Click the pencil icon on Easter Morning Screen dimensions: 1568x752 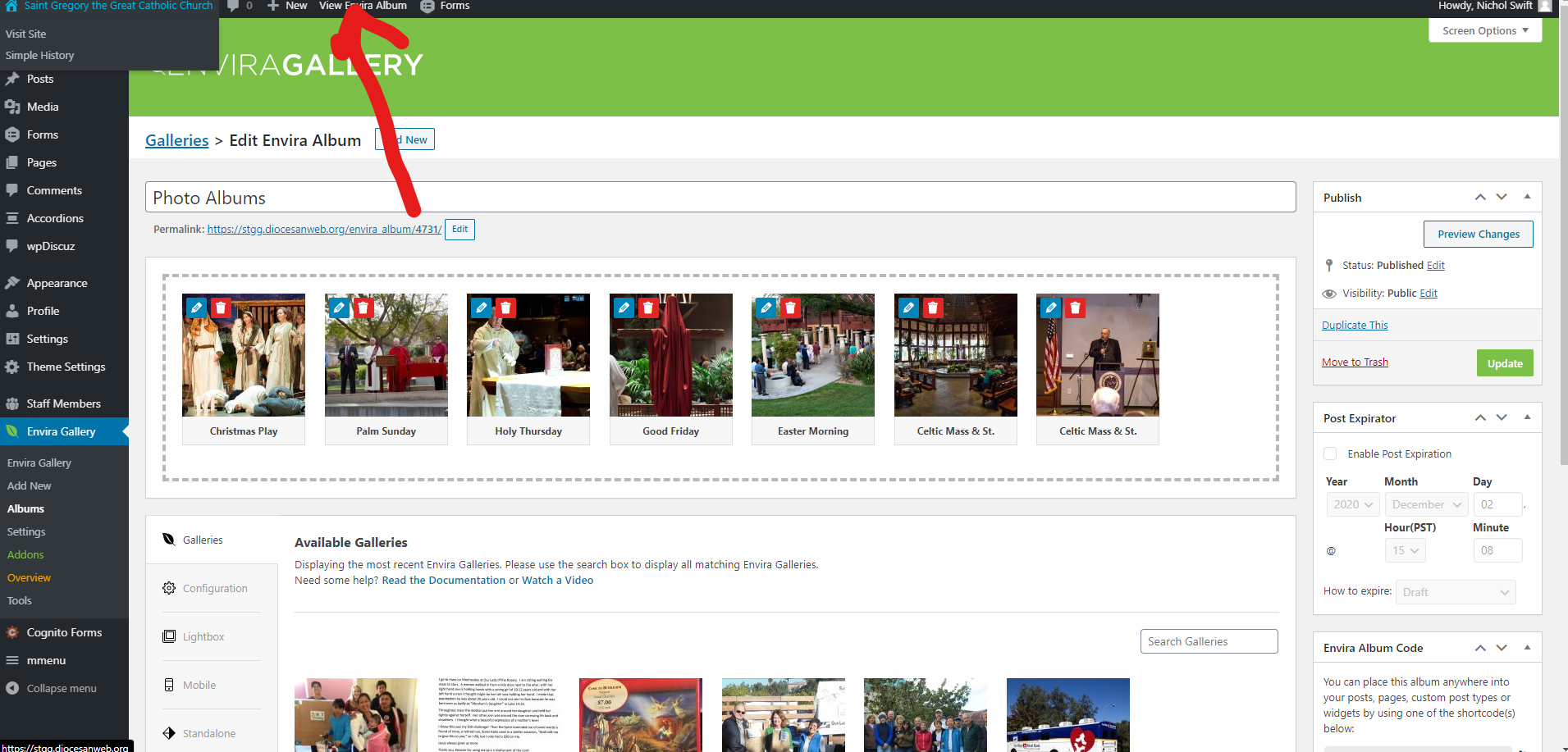pos(766,308)
